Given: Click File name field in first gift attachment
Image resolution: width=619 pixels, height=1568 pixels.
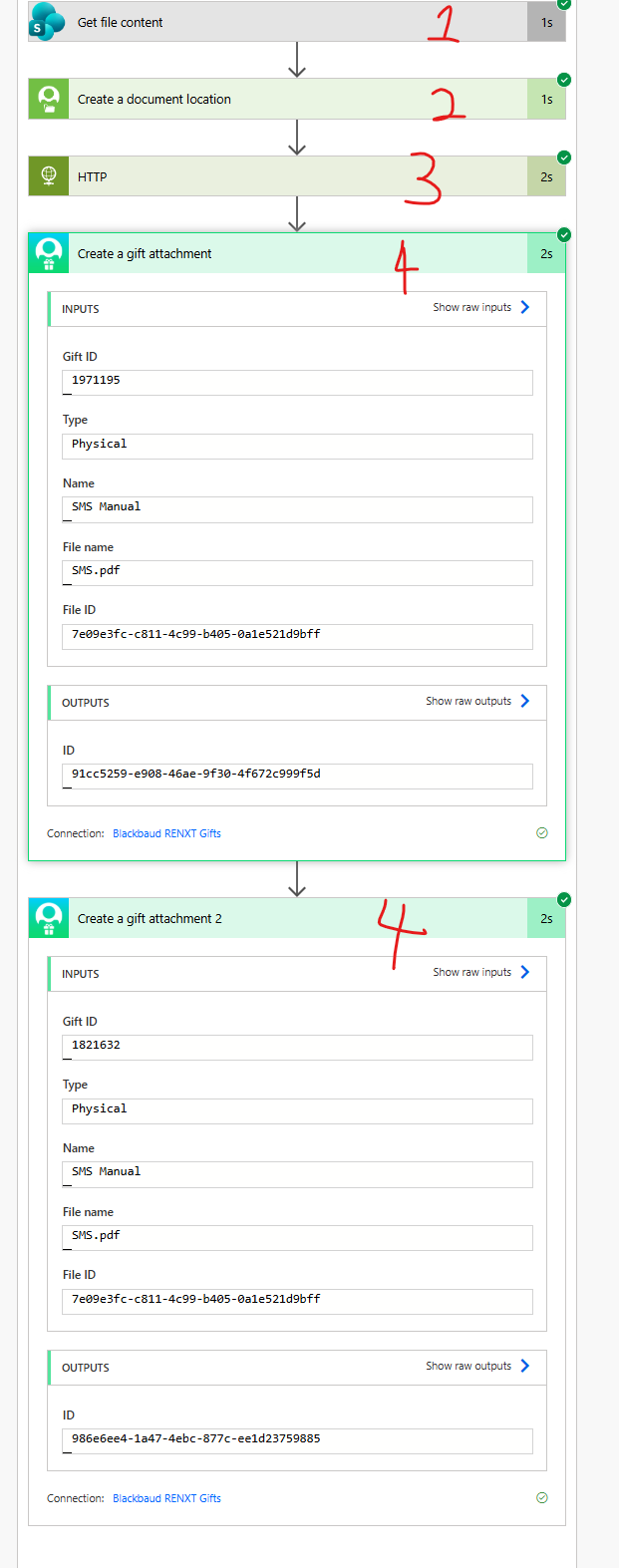Looking at the screenshot, I should pos(297,572).
